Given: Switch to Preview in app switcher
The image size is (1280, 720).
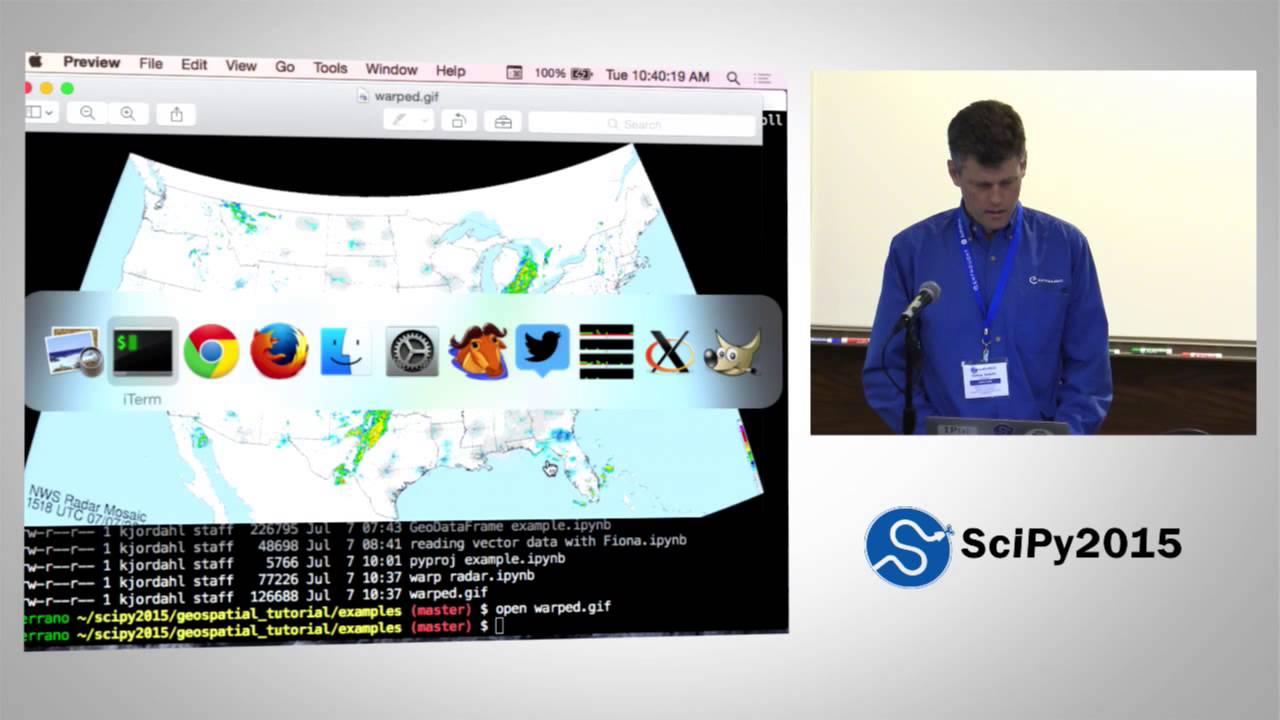Looking at the screenshot, I should [74, 352].
